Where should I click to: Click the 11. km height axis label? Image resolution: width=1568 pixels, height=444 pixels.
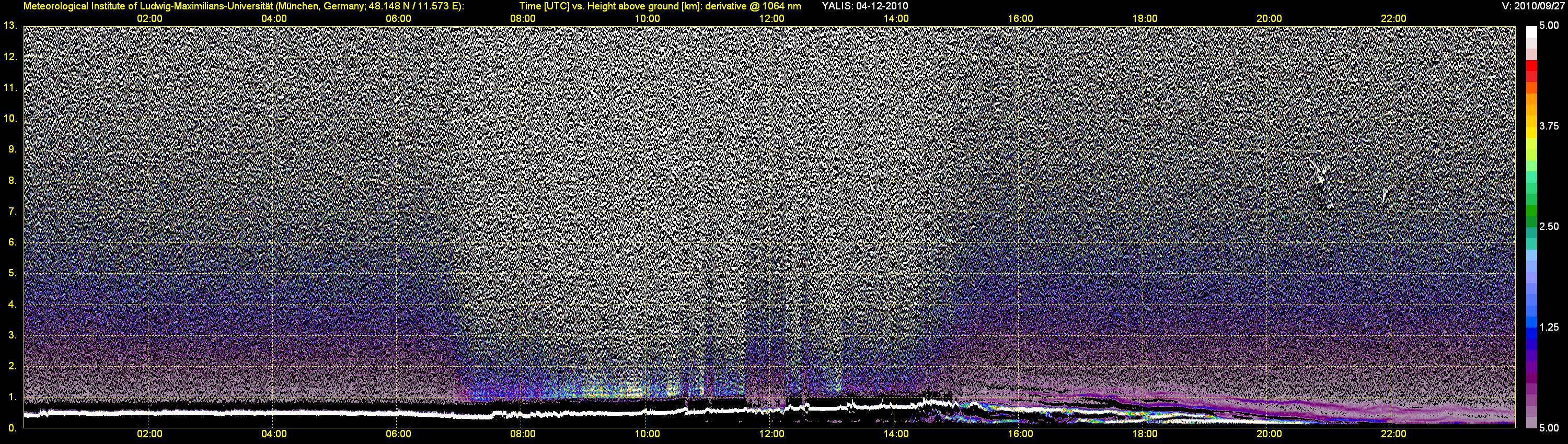tap(10, 88)
